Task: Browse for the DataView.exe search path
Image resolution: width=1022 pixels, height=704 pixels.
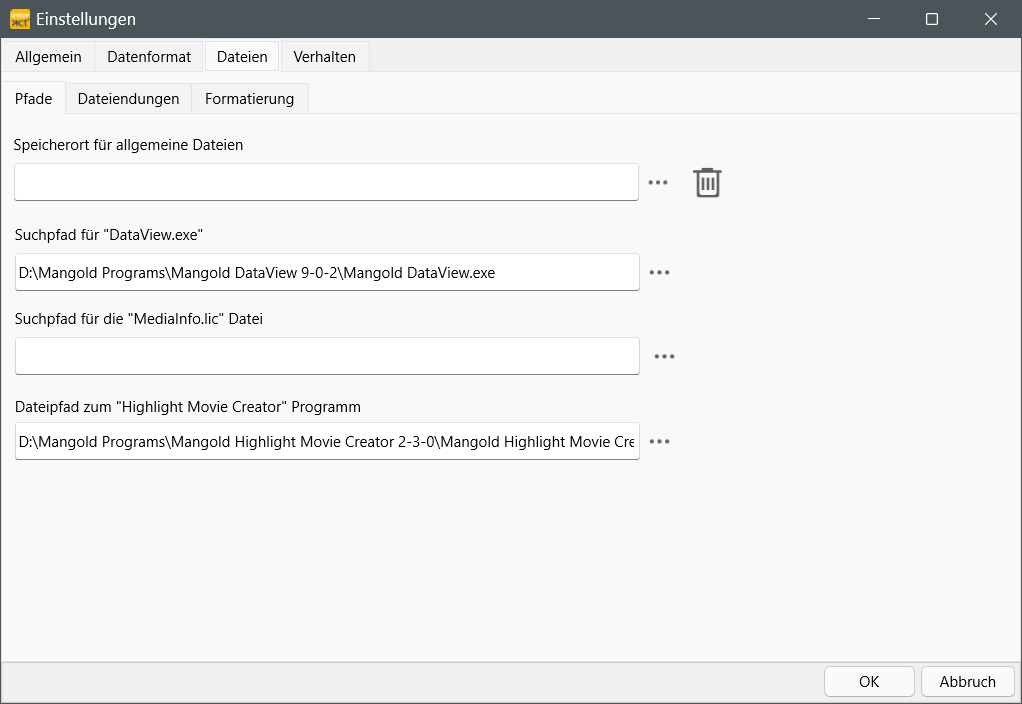Action: pos(660,272)
